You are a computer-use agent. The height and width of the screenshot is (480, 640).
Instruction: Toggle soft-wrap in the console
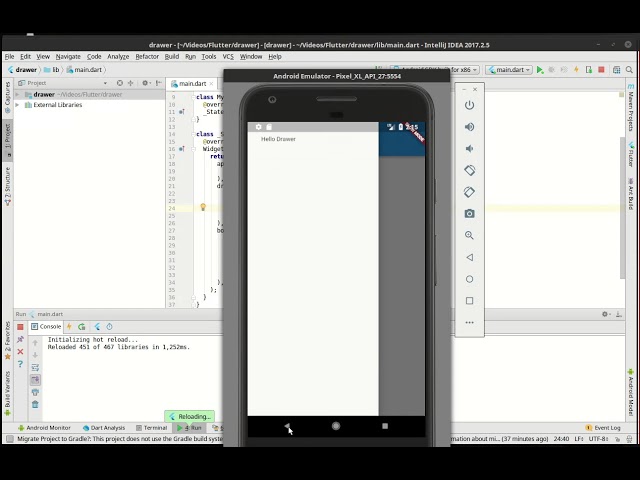pyautogui.click(x=35, y=368)
